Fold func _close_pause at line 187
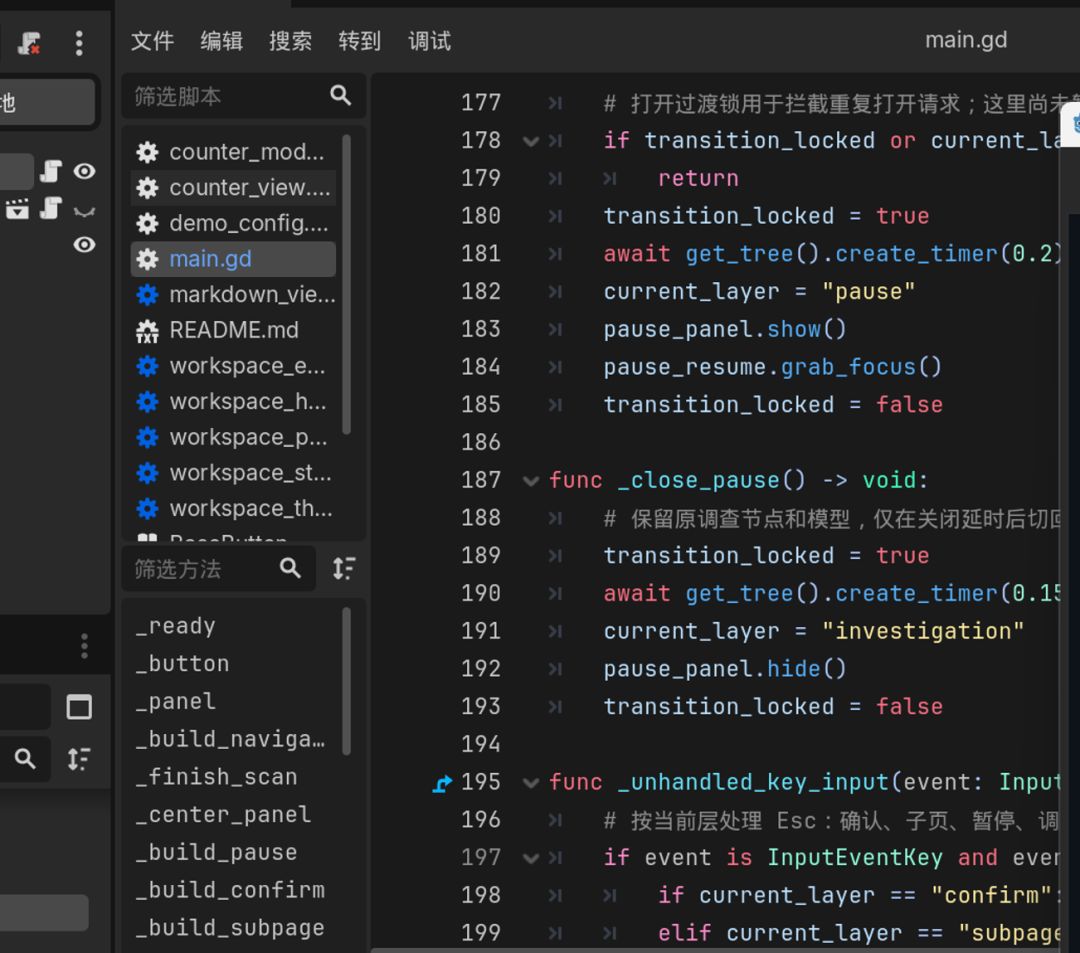The height and width of the screenshot is (953, 1080). click(530, 481)
